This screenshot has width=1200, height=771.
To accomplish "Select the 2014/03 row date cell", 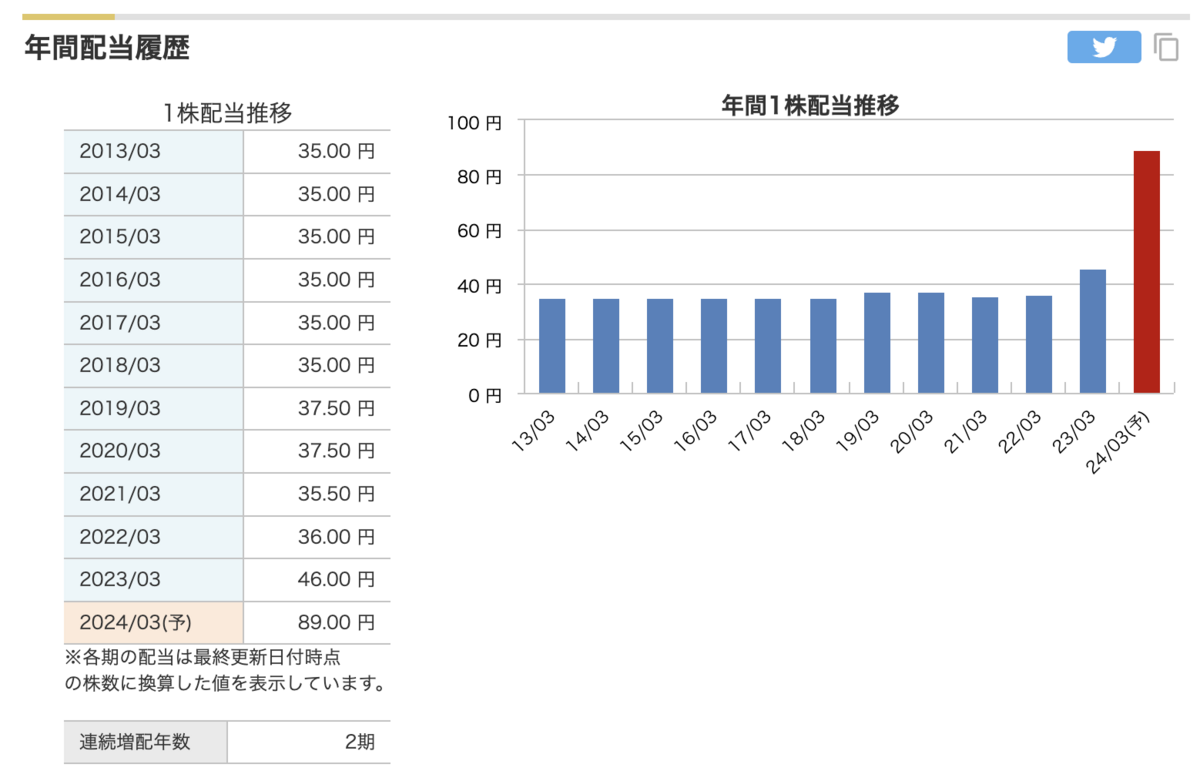I will 154,195.
